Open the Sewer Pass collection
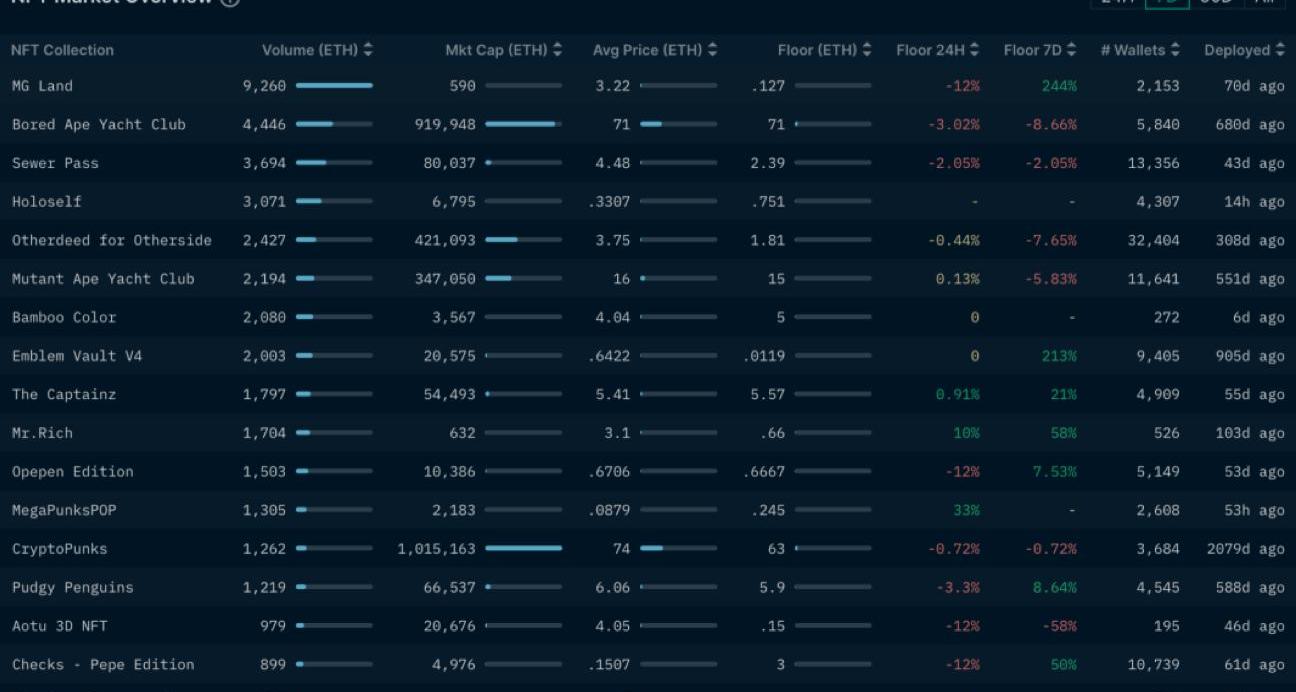 55,163
